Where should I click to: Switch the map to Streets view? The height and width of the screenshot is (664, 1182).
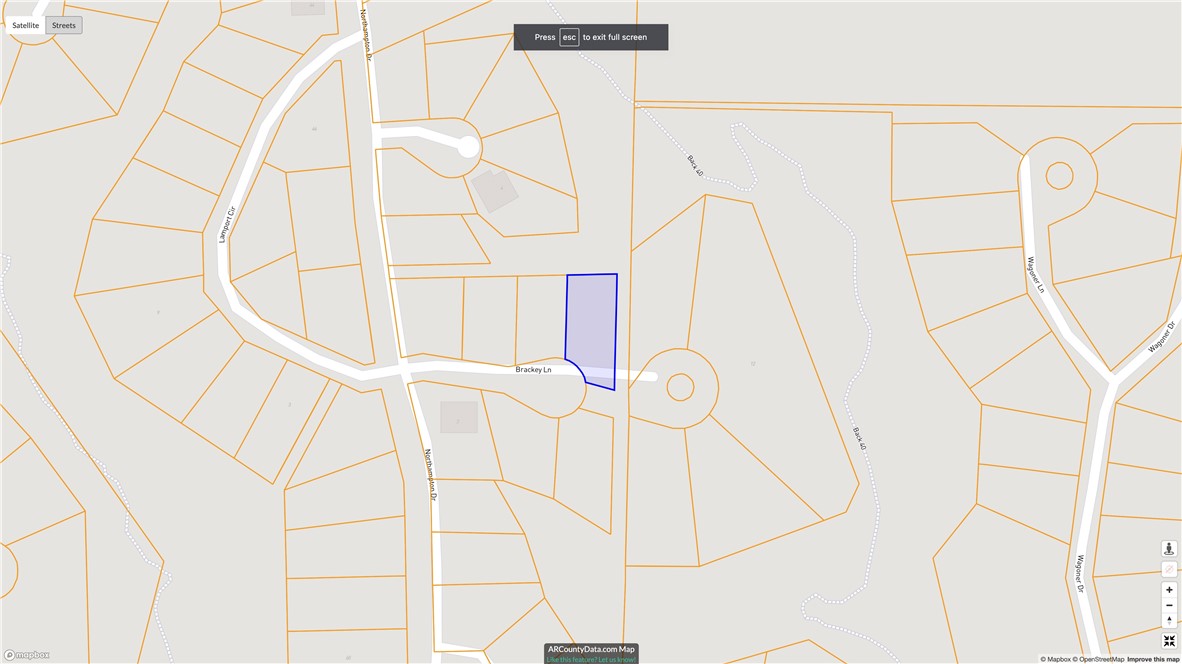[63, 24]
